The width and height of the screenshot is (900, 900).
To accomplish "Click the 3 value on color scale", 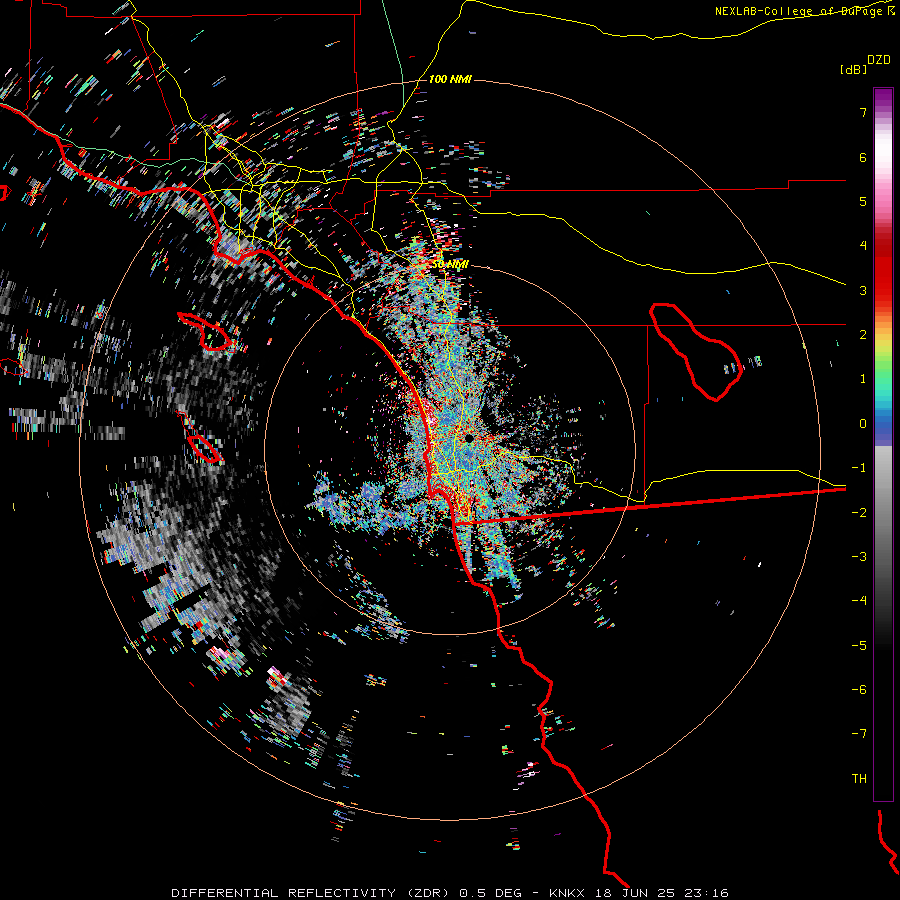I will coord(863,290).
